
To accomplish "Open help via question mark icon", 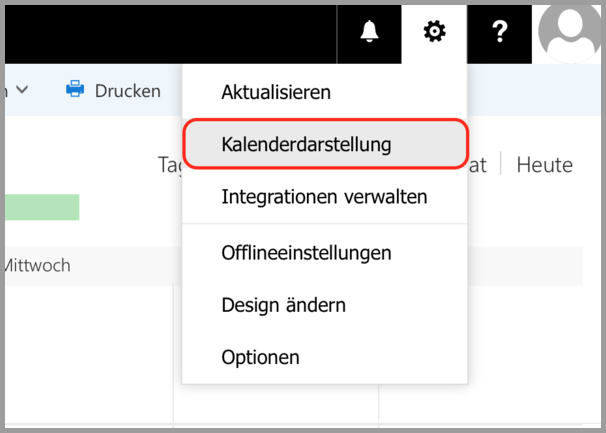I will 501,32.
